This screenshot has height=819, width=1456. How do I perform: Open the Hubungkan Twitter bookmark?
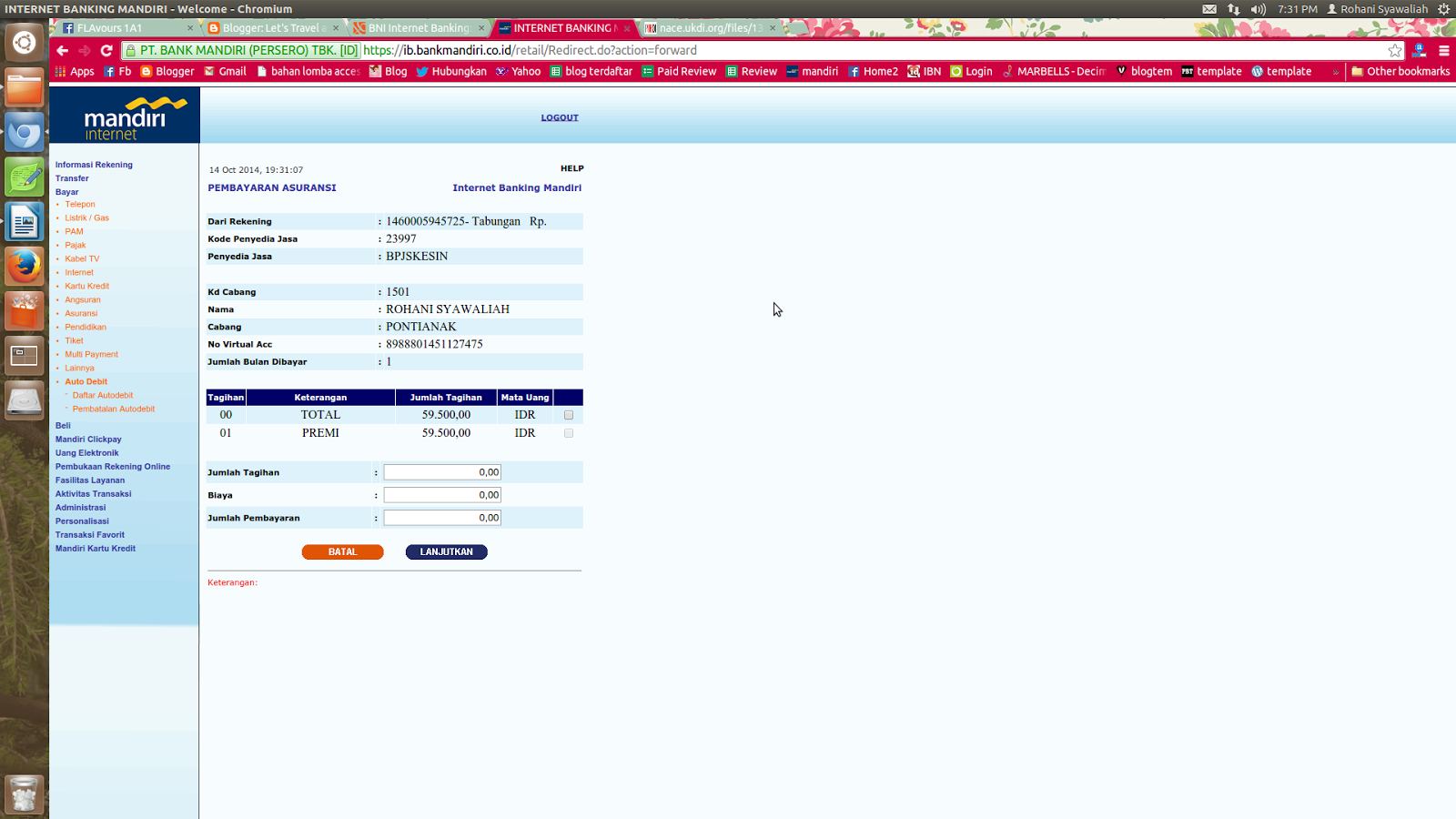[451, 71]
